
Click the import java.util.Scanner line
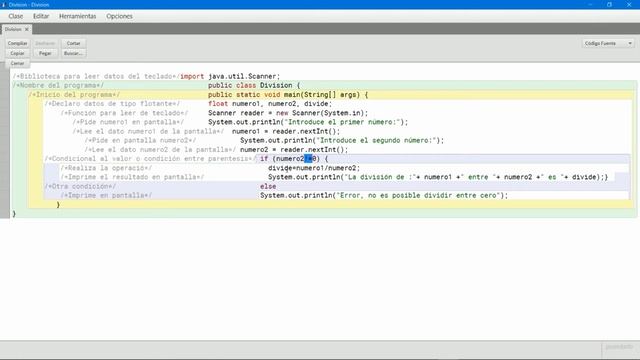coord(230,76)
